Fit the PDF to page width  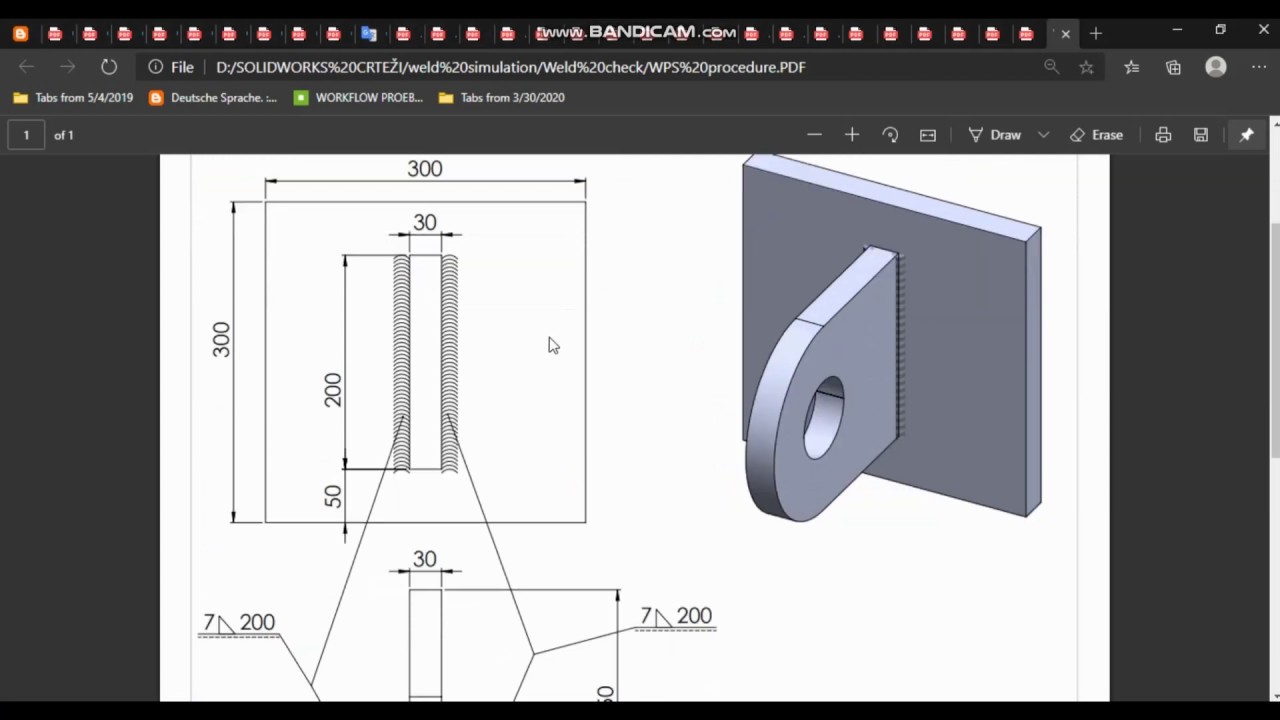[928, 135]
